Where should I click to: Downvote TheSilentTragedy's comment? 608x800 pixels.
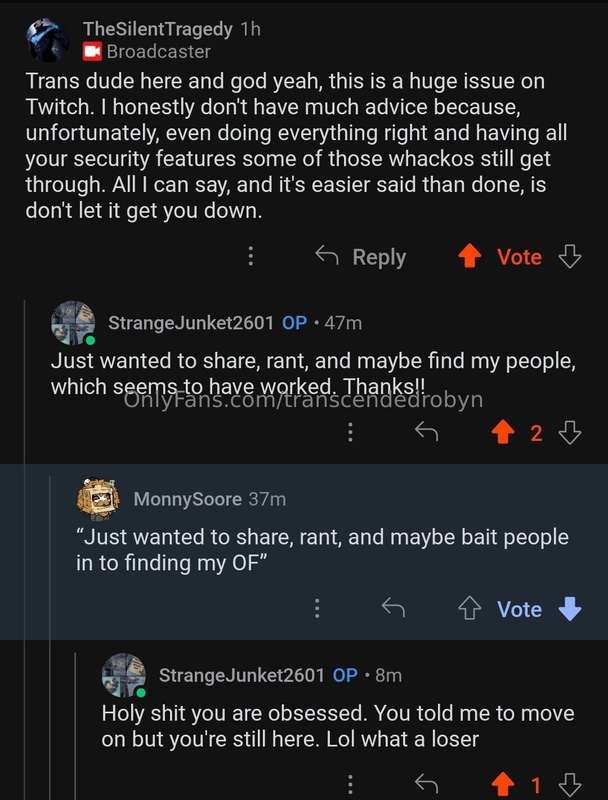(570, 256)
